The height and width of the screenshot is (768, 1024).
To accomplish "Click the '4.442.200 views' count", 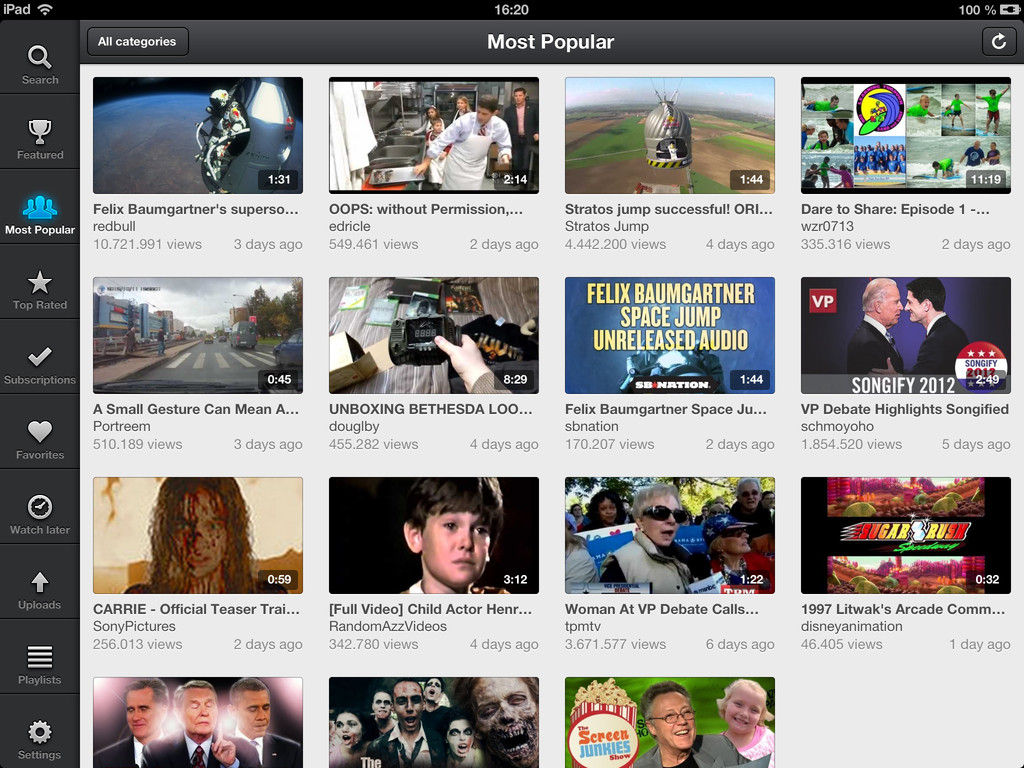I will [615, 244].
